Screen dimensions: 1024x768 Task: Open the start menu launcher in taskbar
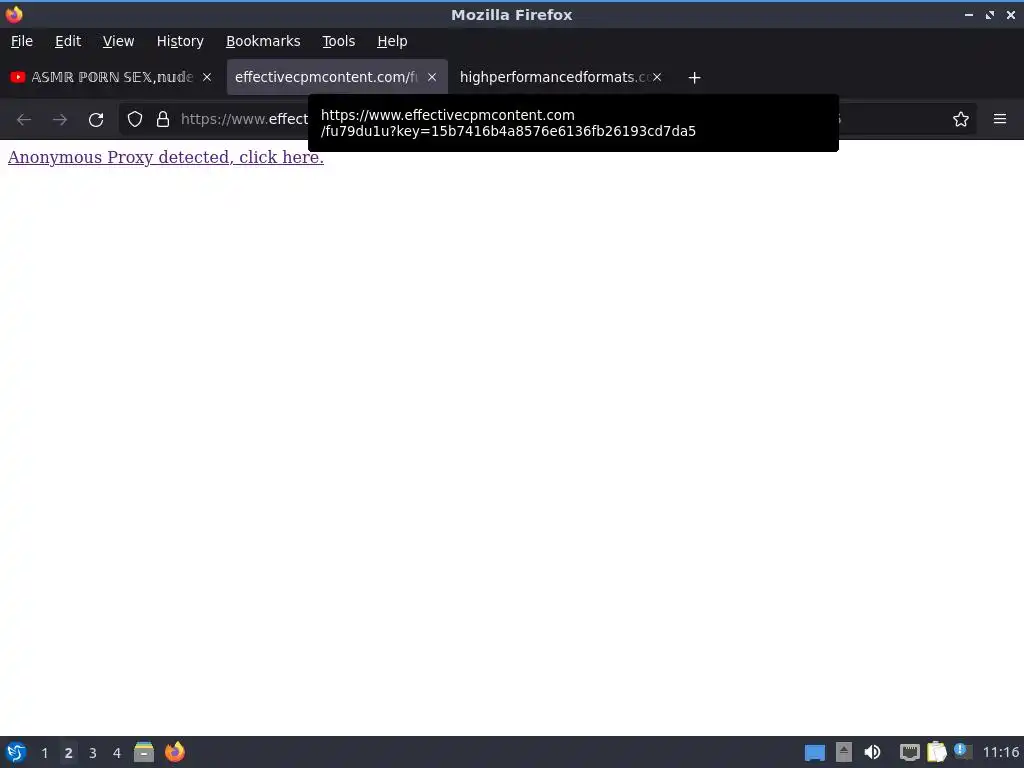pyautogui.click(x=16, y=752)
